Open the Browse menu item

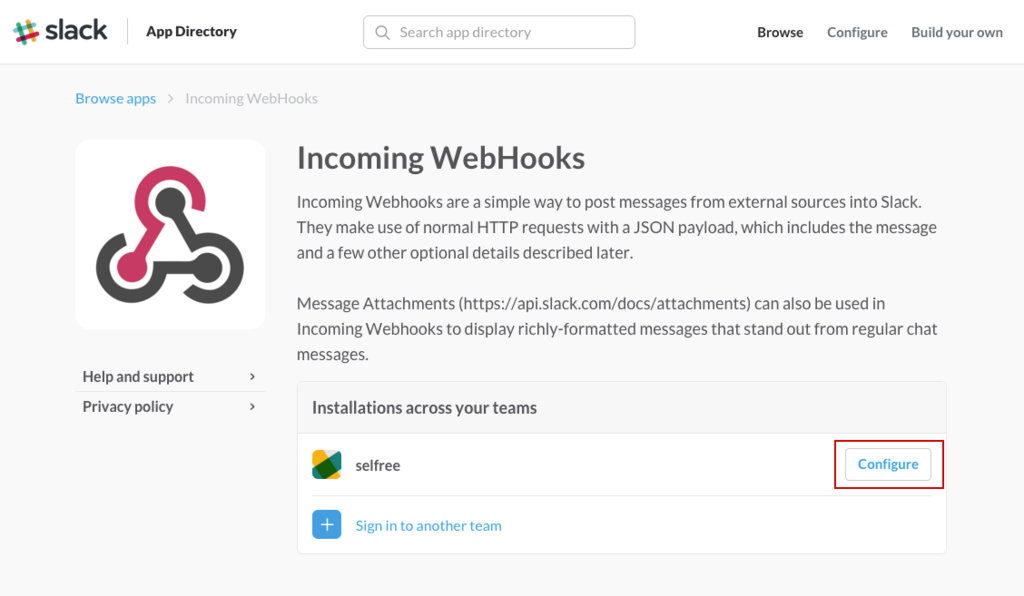(x=780, y=32)
